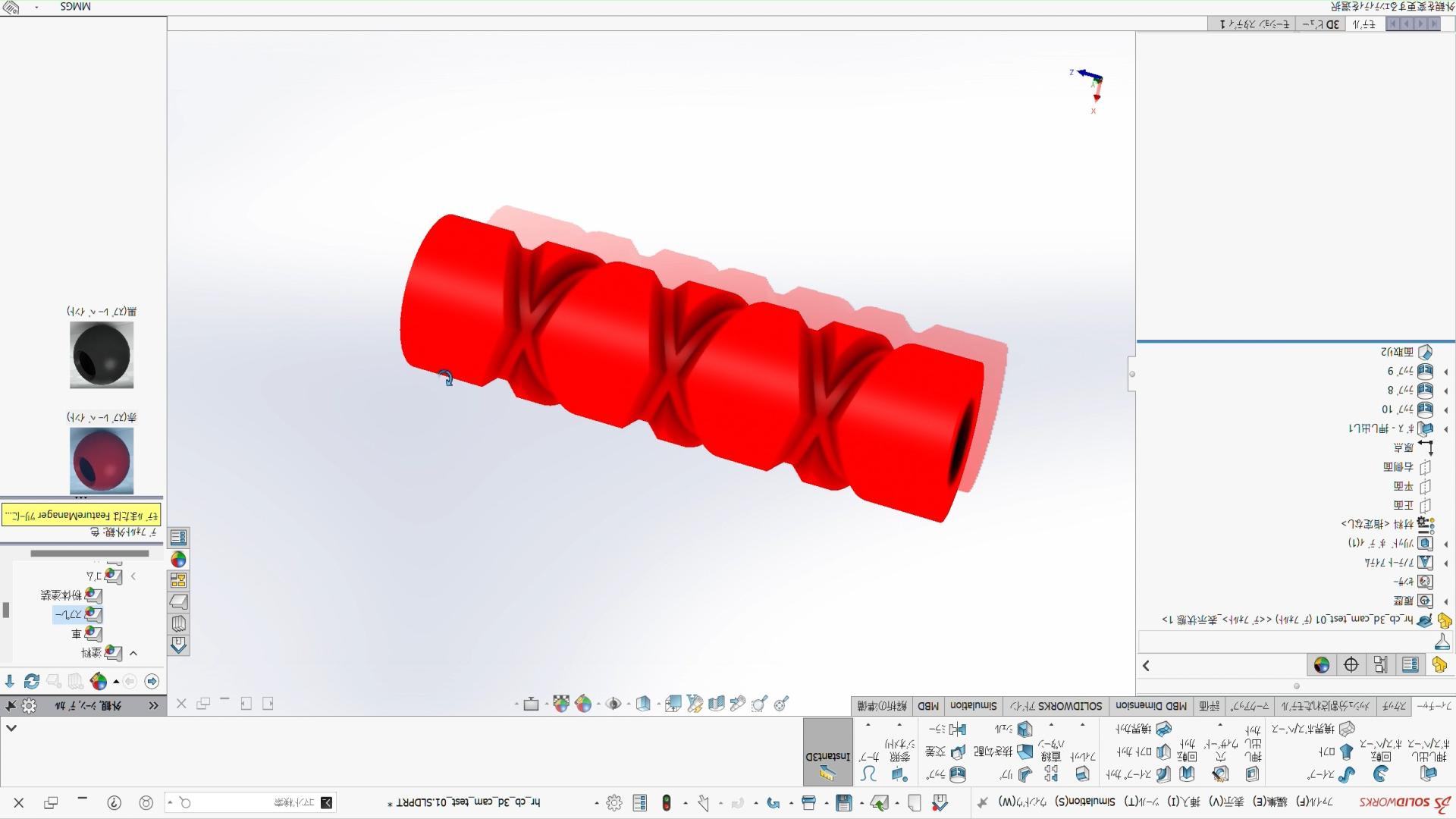Viewport: 1456px width, 819px height.
Task: Open the PropertyManager tab
Action: [x=1410, y=665]
